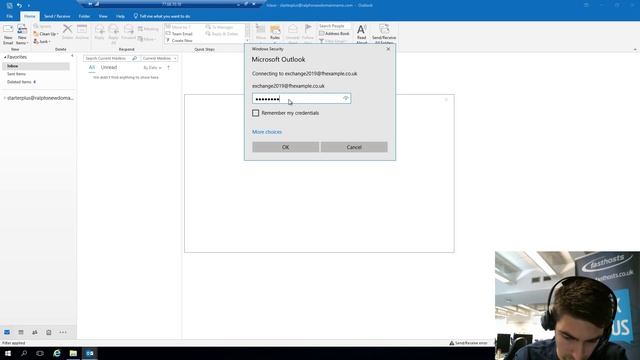Close the Windows Security dialog
The image size is (640, 360).
pos(388,49)
